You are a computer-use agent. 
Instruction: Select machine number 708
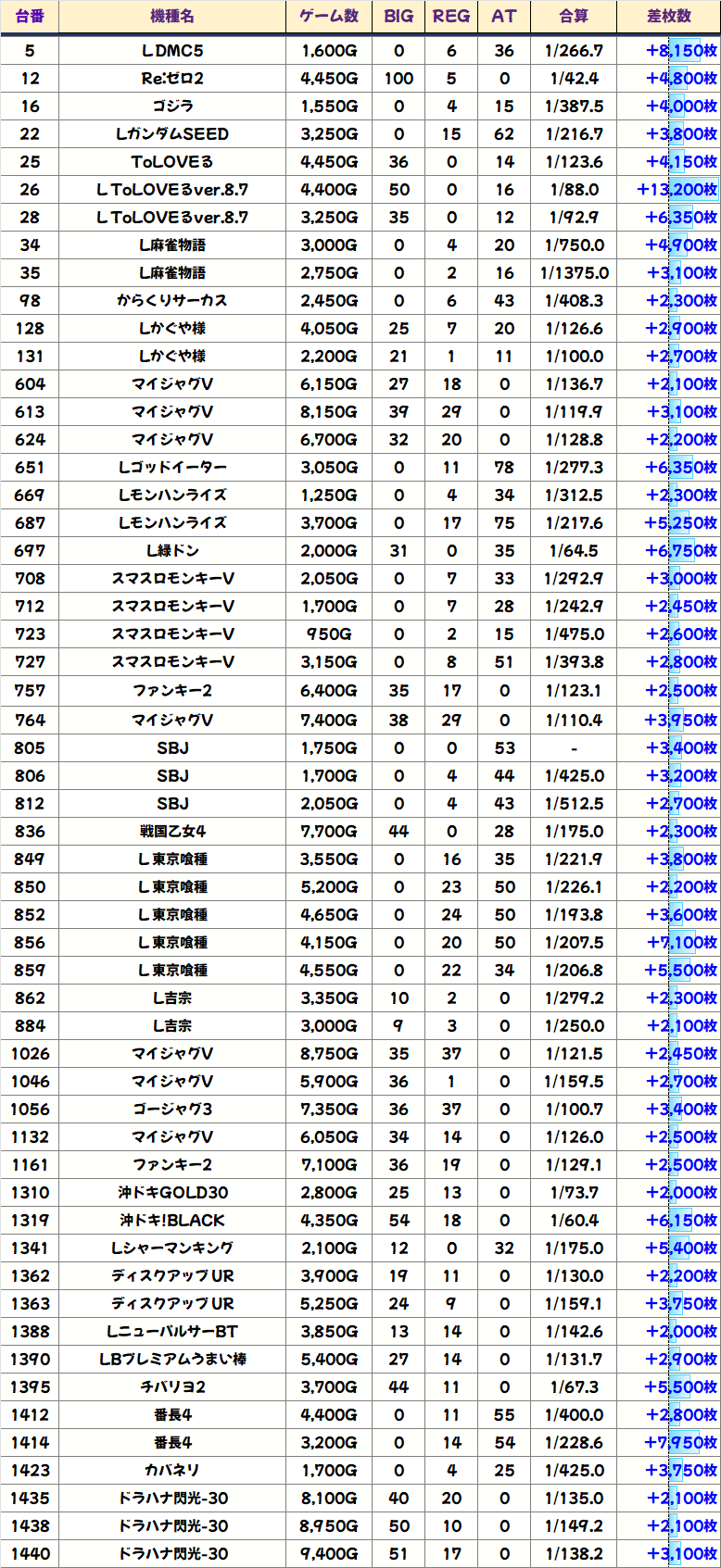coord(30,579)
